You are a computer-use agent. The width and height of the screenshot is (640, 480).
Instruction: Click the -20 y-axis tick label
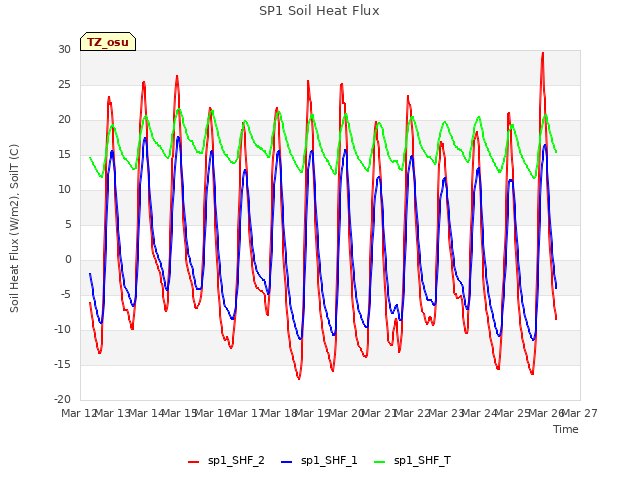click(62, 400)
